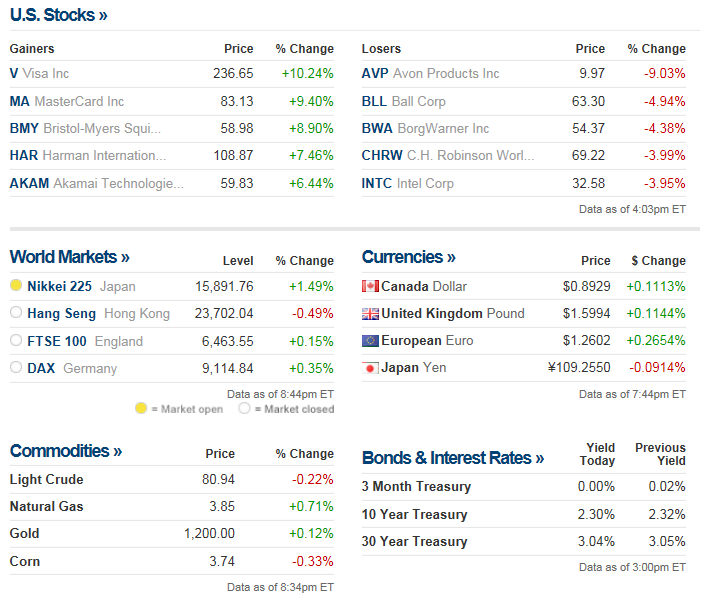Select the 10 Year Treasury row
Viewport: 710px width, 601px height.
[x=414, y=514]
